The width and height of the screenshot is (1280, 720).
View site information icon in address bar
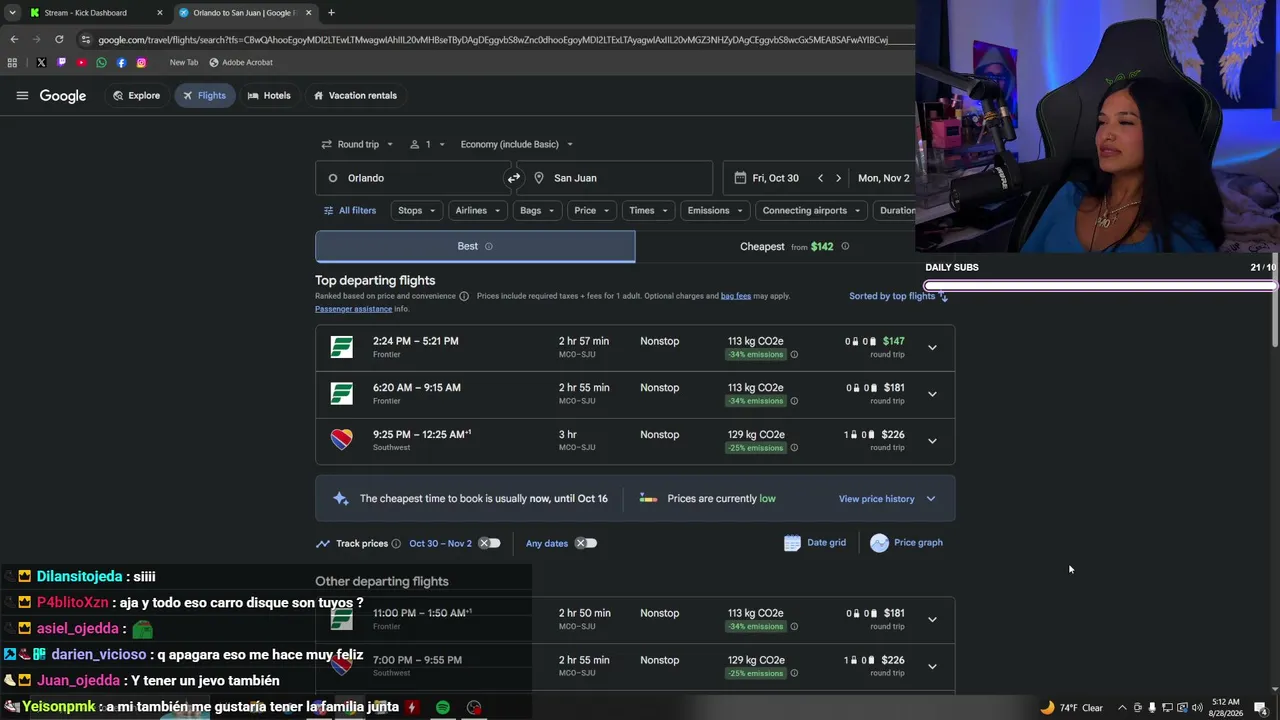pyautogui.click(x=86, y=39)
